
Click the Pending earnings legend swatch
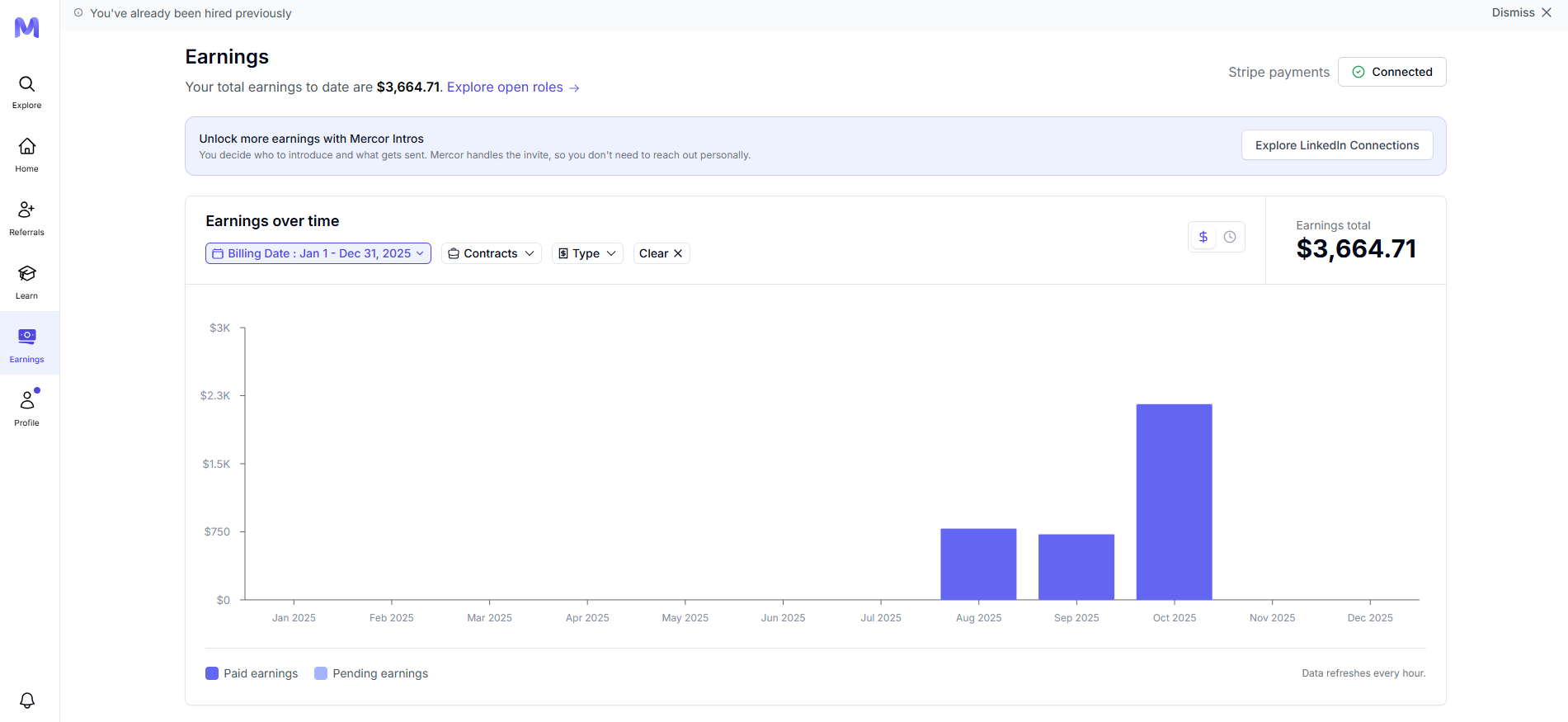click(321, 673)
